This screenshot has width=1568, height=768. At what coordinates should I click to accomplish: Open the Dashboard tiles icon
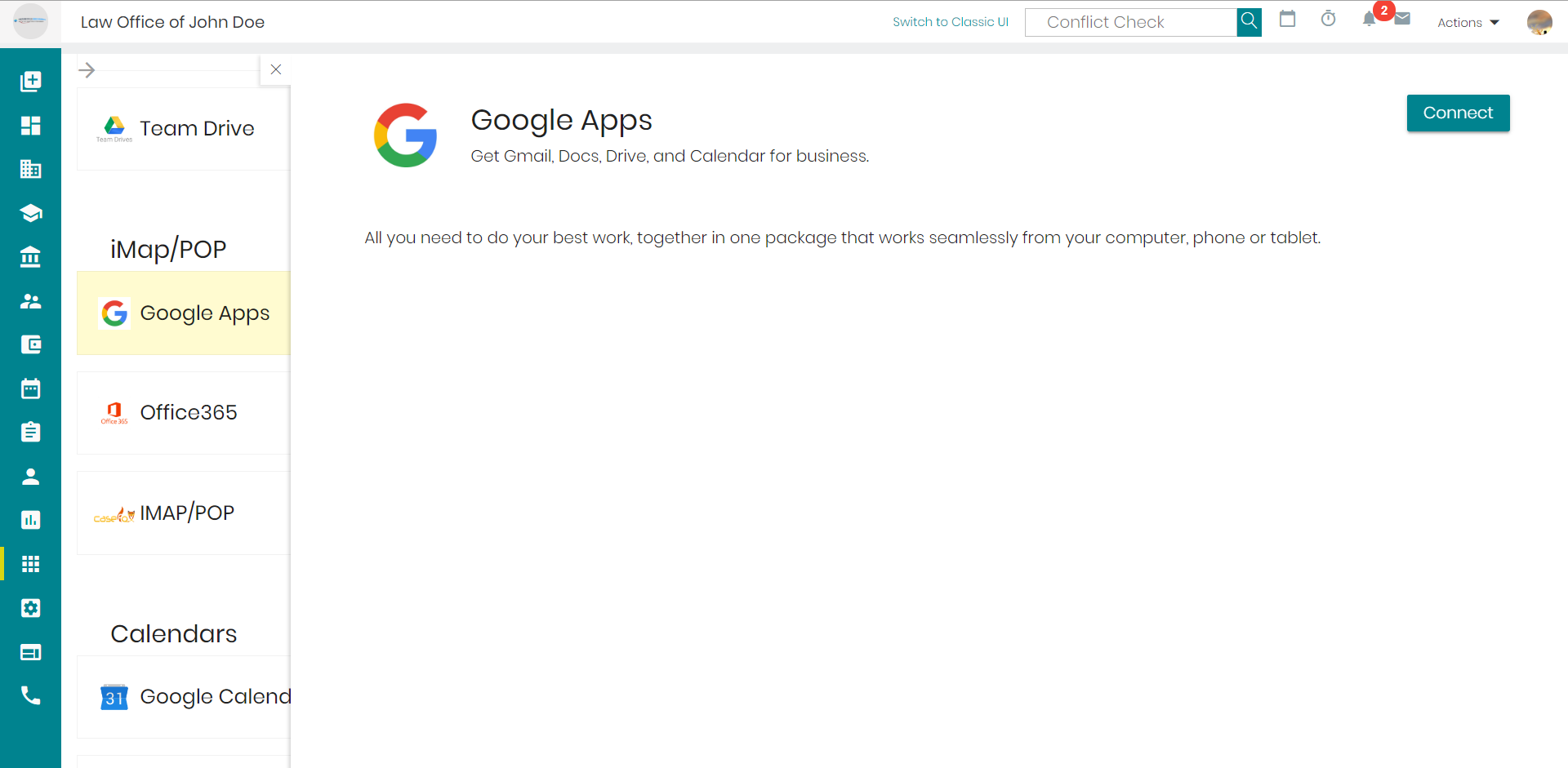pos(30,125)
